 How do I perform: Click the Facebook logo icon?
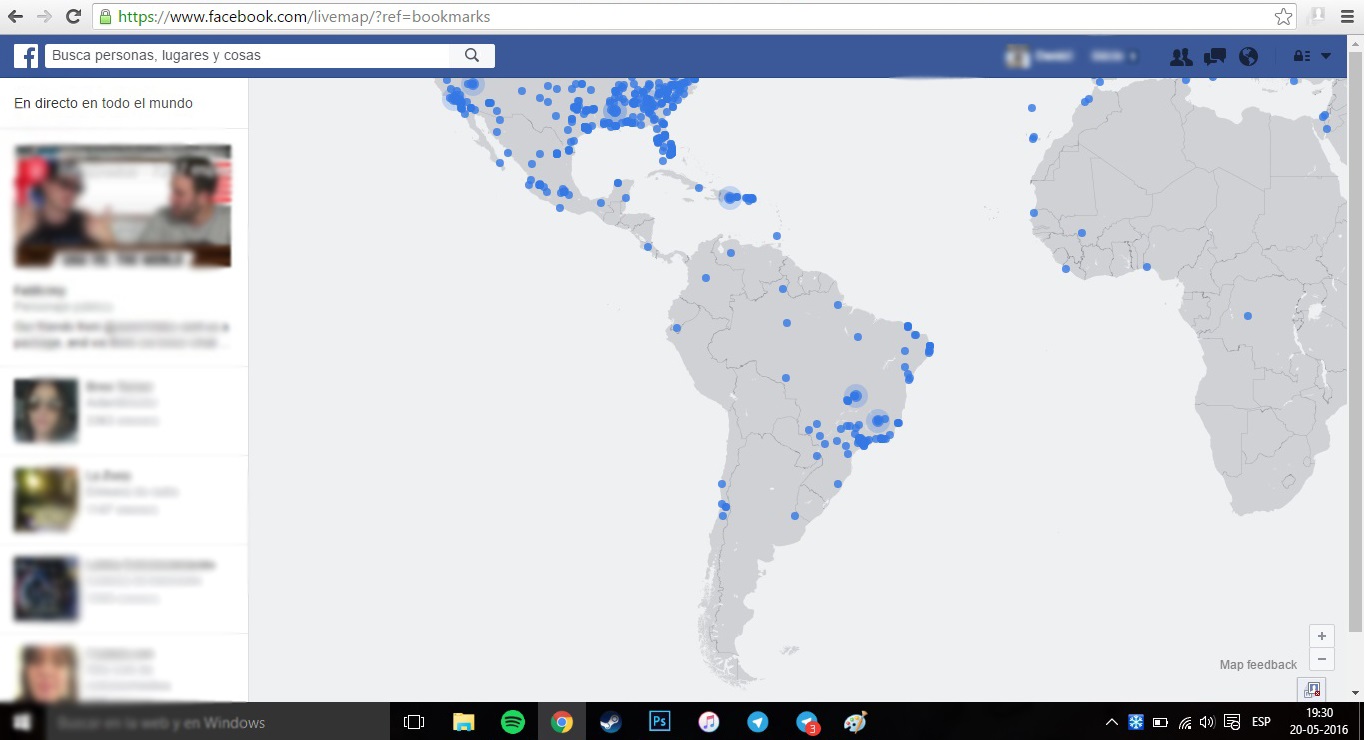[x=26, y=56]
